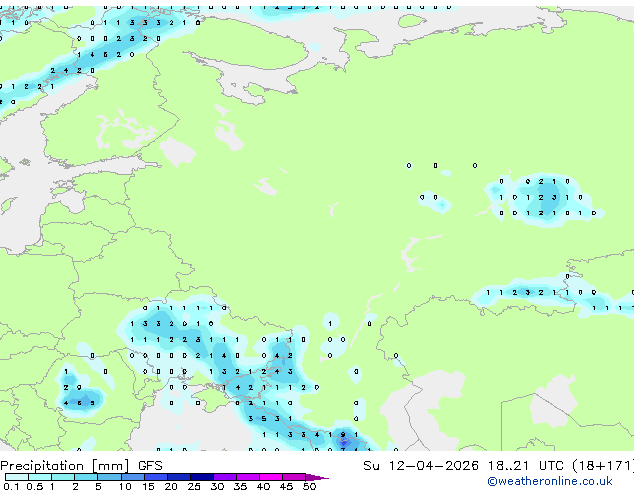Click the 30–35 mm violet legend swatch

pyautogui.click(x=225, y=477)
